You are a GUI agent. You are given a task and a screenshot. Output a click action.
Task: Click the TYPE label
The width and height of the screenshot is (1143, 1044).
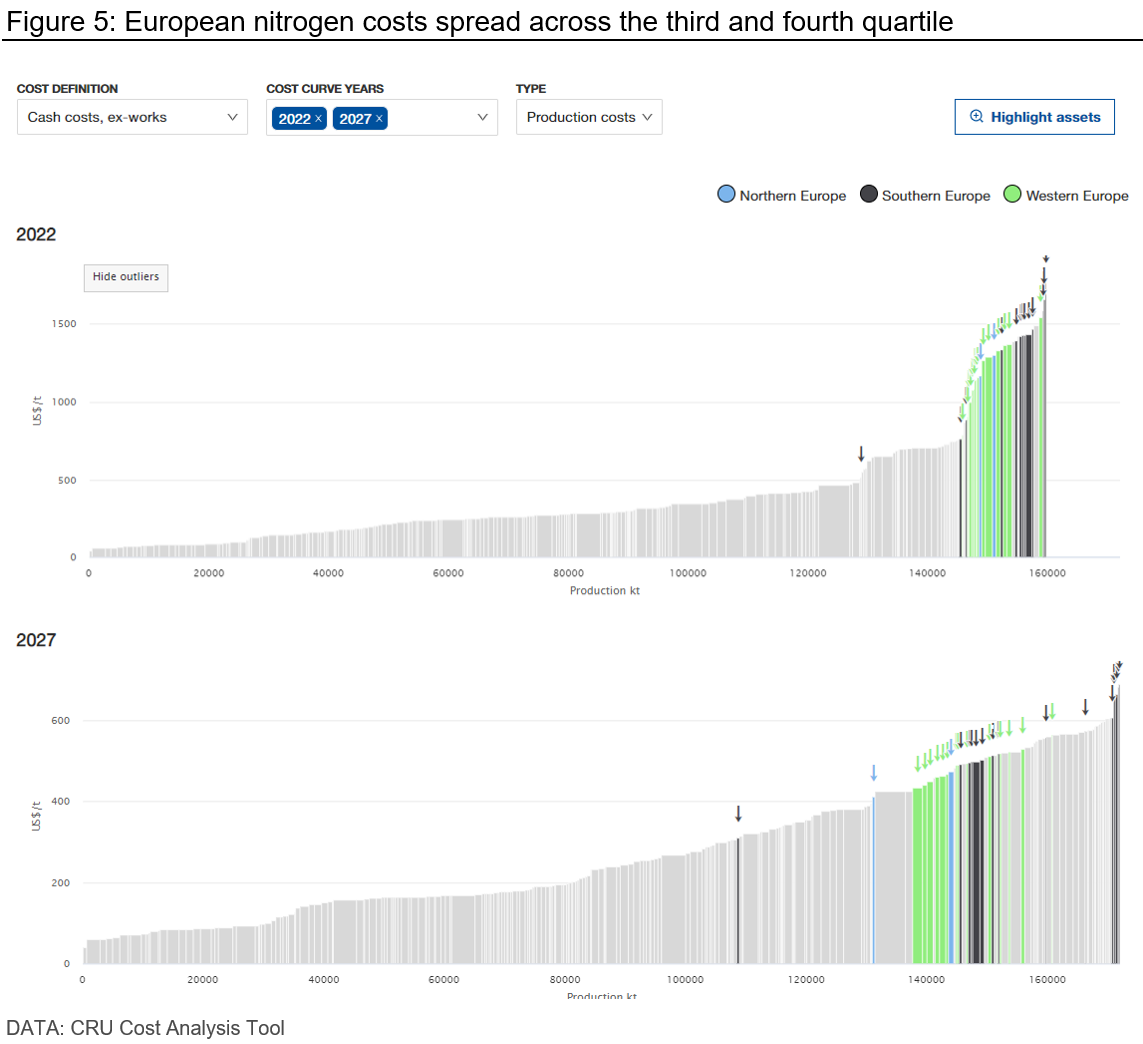point(531,88)
